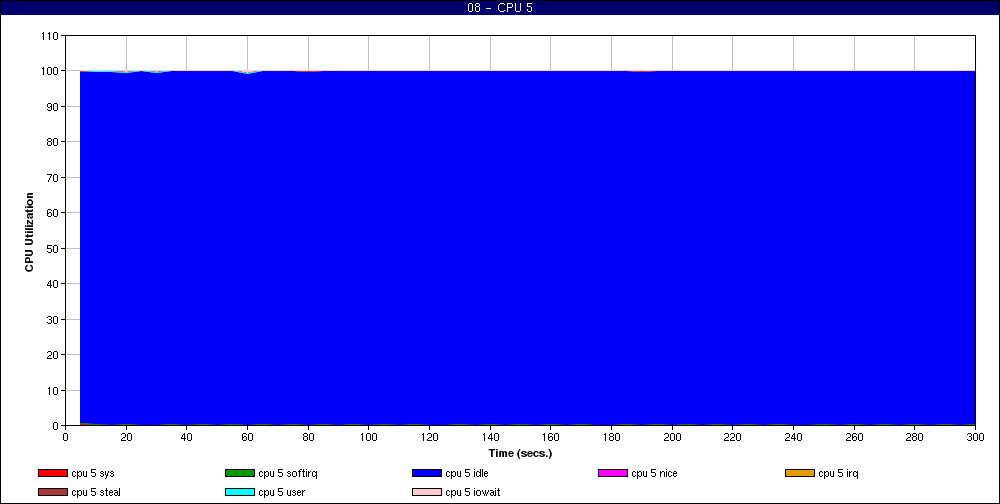The width and height of the screenshot is (1000, 504).
Task: Click the chart title '08 - CPU 5'
Action: (500, 8)
